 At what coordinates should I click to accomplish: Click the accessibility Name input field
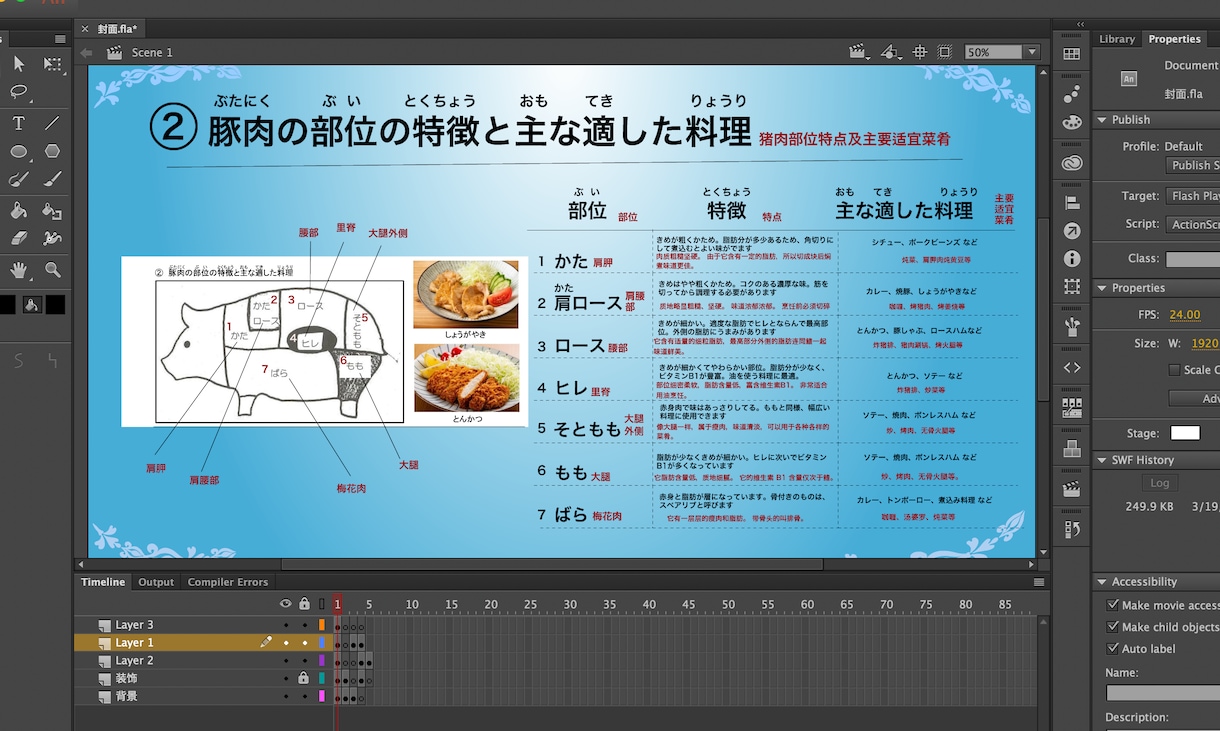click(x=1162, y=693)
